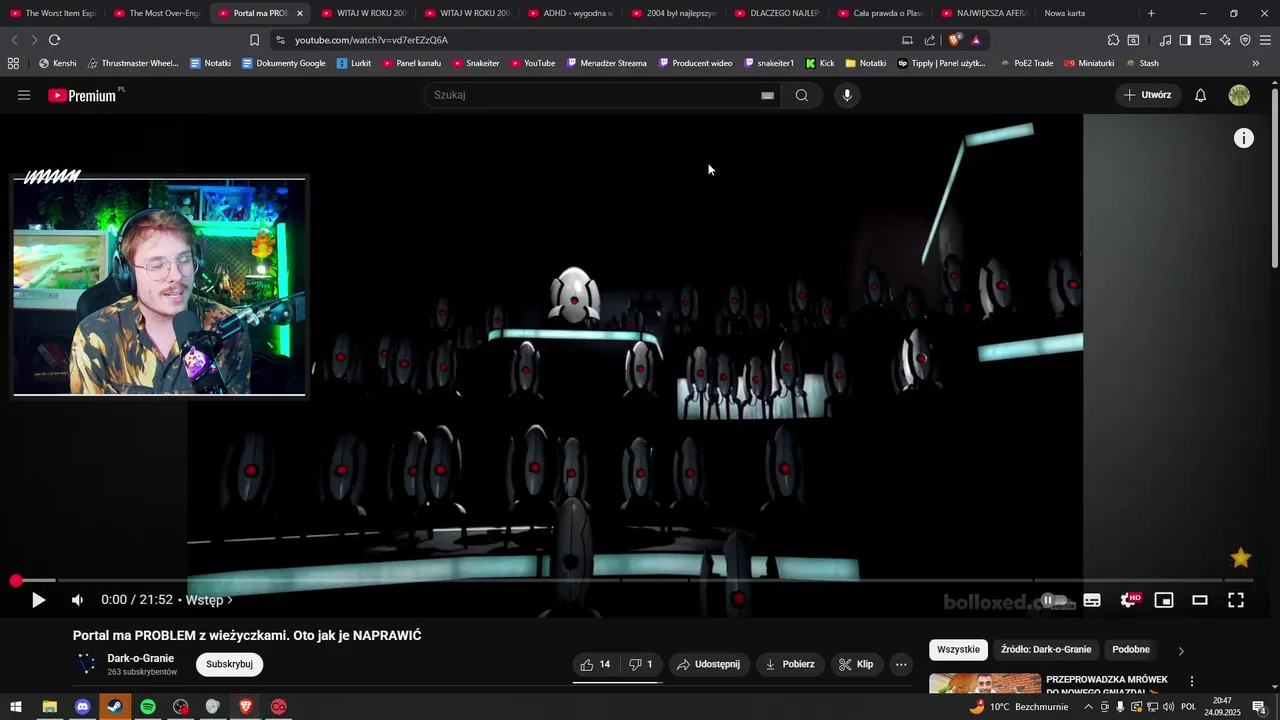
Task: Click Udostępnij share button
Action: [708, 664]
